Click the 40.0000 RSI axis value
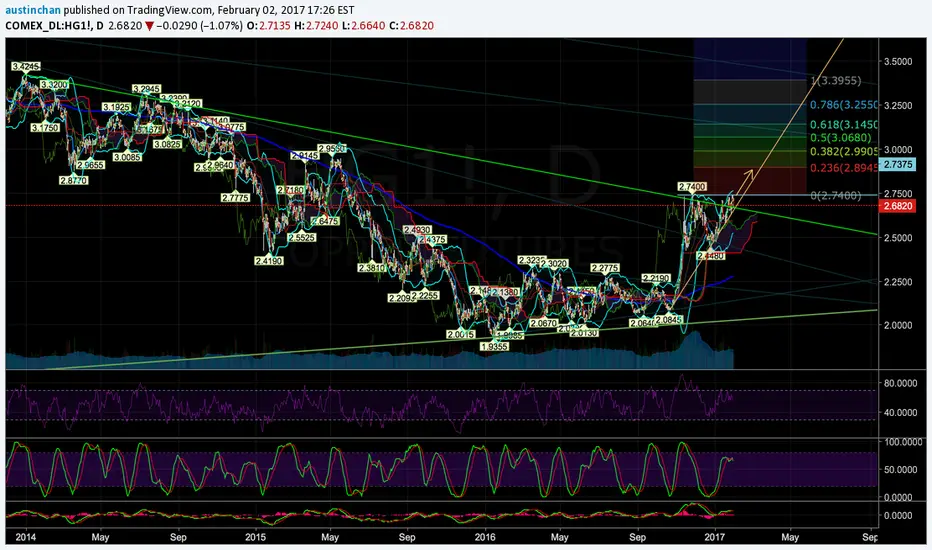The height and width of the screenshot is (550, 932). [900, 412]
